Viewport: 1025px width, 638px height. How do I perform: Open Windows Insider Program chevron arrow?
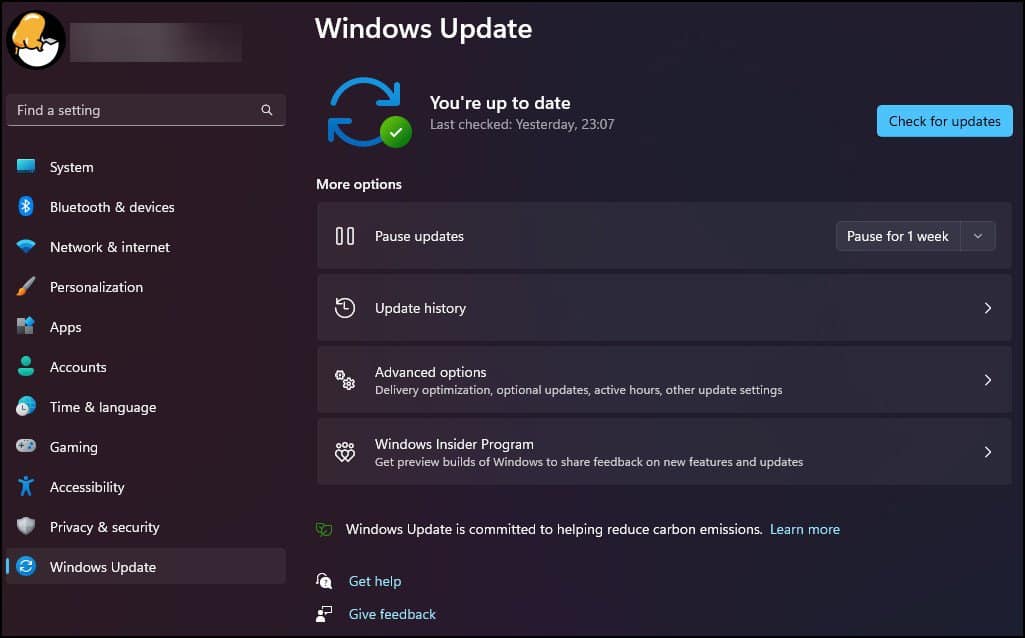pyautogui.click(x=988, y=452)
